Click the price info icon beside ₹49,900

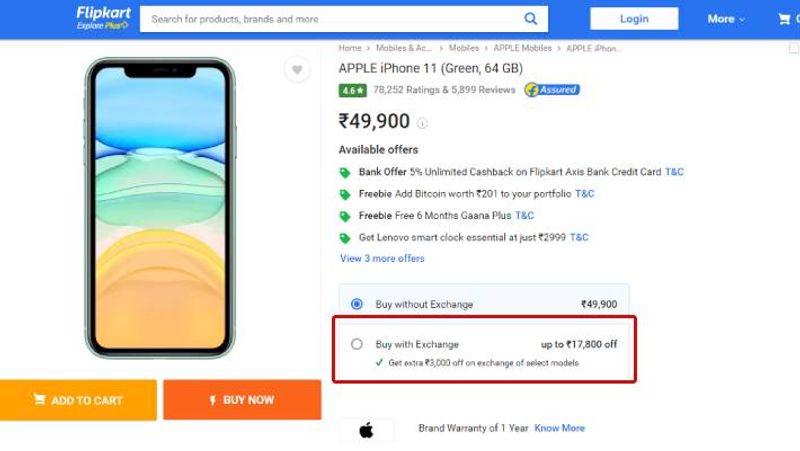[422, 123]
